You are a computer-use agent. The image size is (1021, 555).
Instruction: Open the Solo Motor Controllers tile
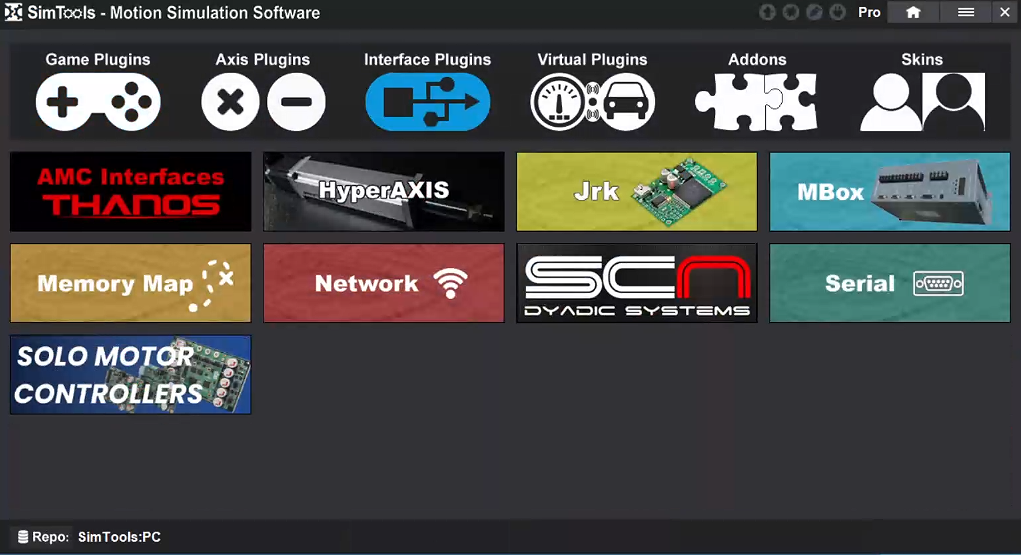pyautogui.click(x=130, y=375)
